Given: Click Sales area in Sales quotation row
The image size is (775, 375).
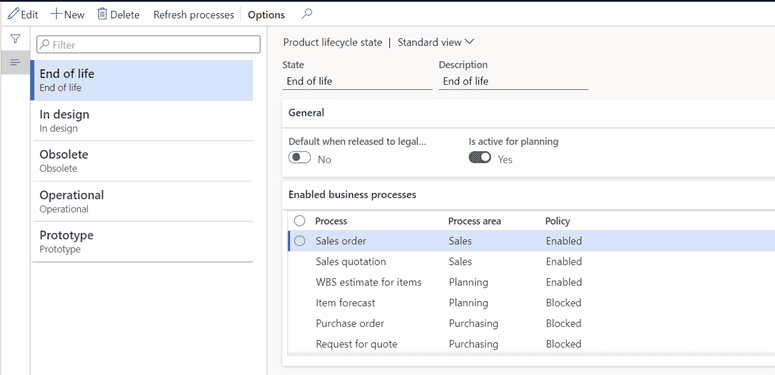Looking at the screenshot, I should tap(460, 261).
